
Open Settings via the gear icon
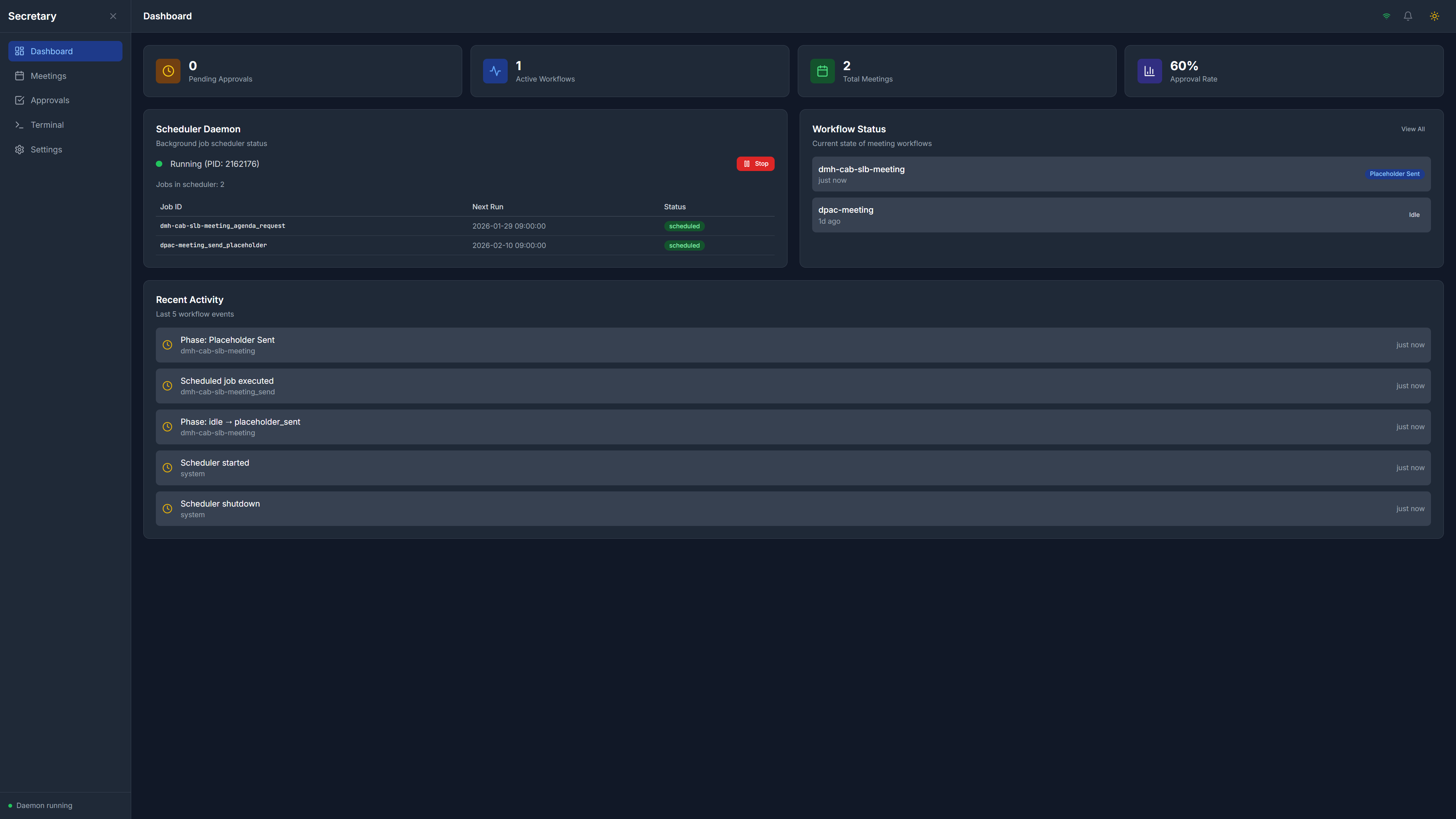19,149
